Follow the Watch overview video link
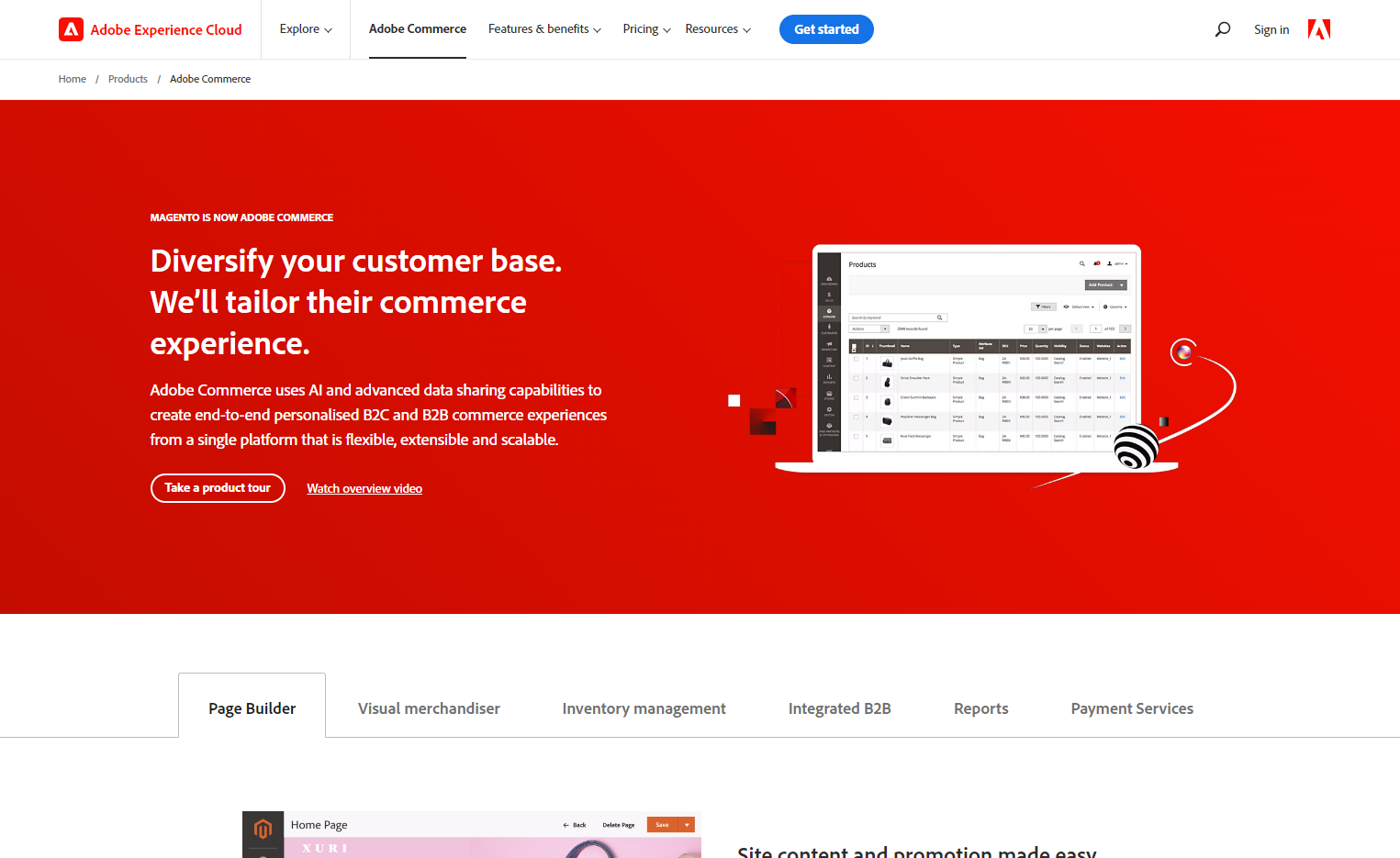The image size is (1400, 858). [364, 488]
